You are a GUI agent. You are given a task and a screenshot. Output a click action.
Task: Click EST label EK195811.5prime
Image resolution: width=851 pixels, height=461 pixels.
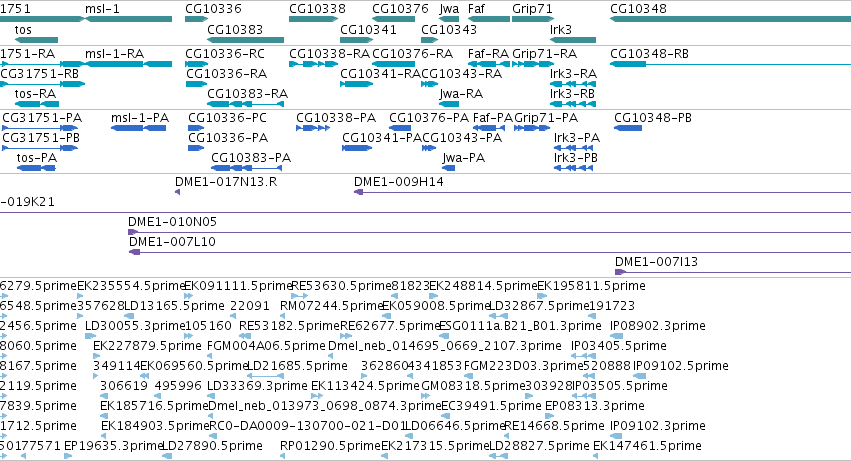591,286
